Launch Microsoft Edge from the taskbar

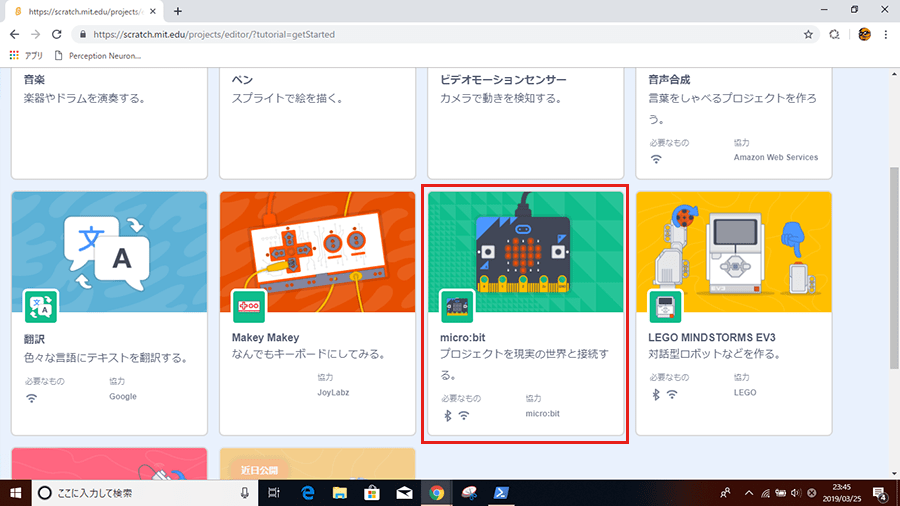point(308,493)
